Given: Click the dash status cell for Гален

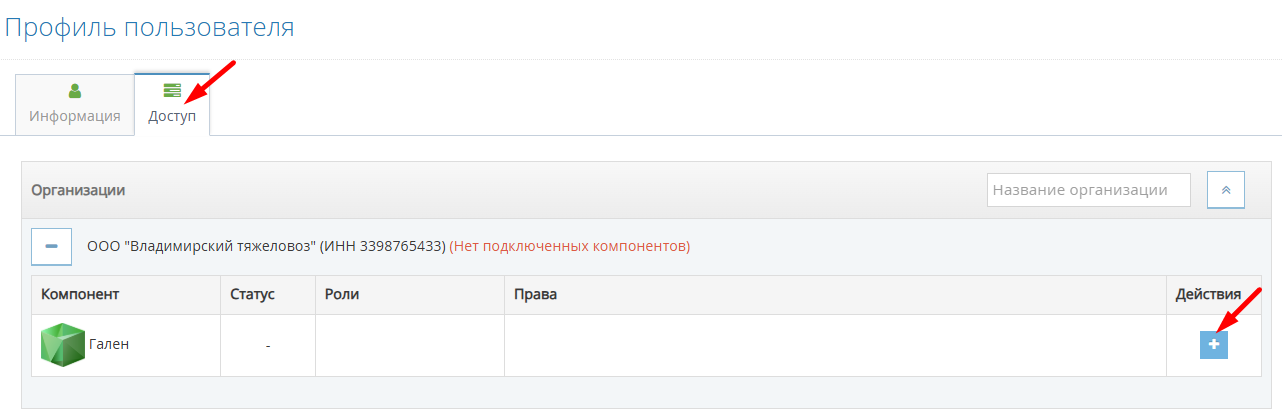Looking at the screenshot, I should [268, 346].
